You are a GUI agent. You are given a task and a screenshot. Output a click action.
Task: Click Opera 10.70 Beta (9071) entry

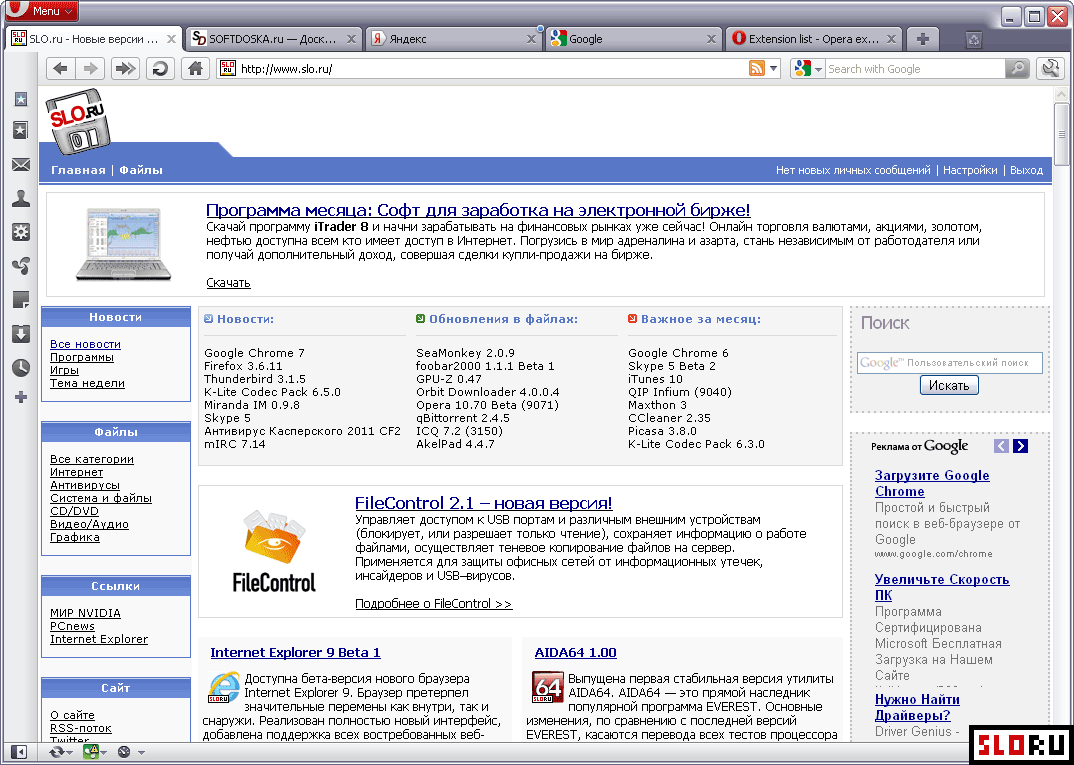(488, 405)
